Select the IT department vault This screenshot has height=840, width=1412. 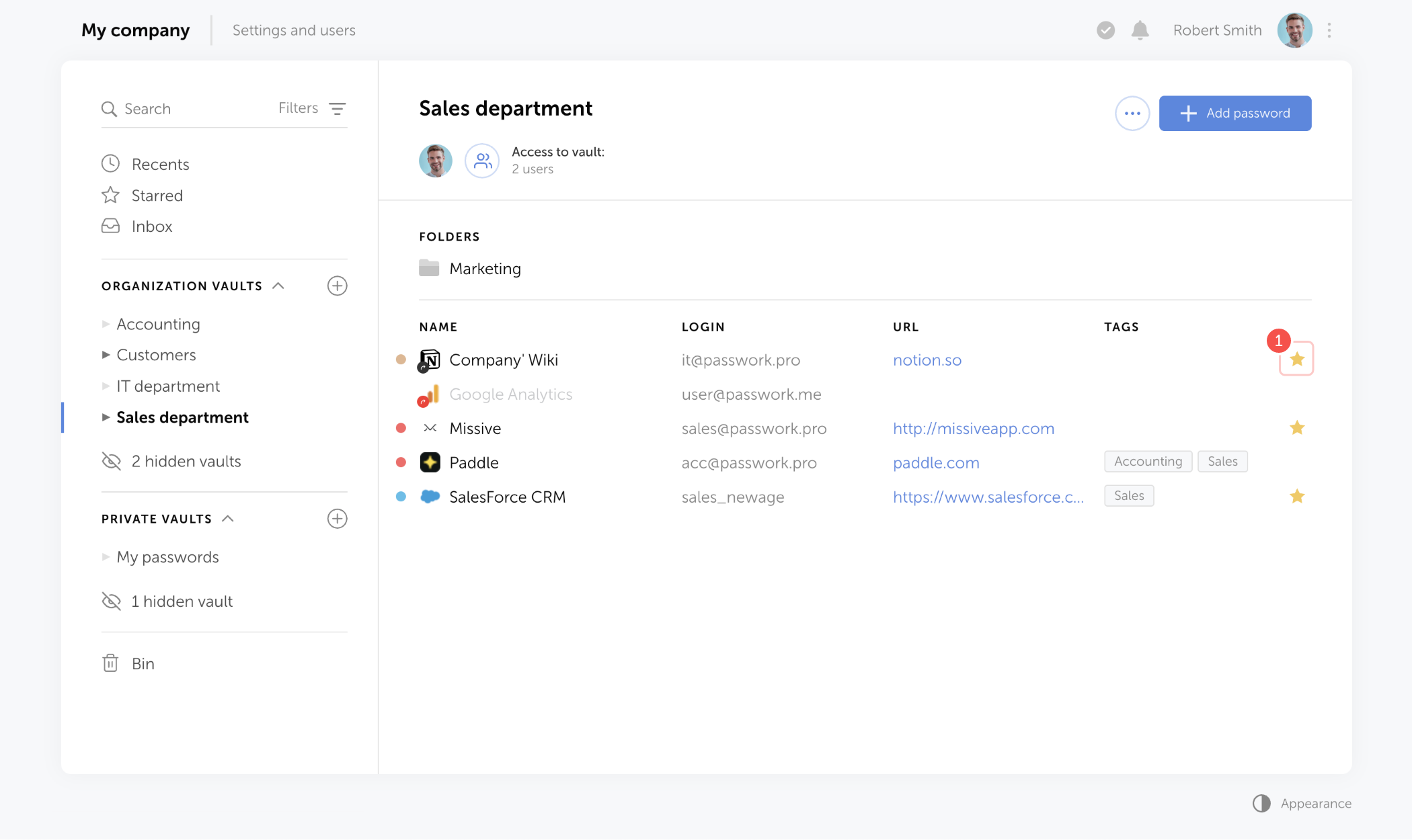pos(168,386)
